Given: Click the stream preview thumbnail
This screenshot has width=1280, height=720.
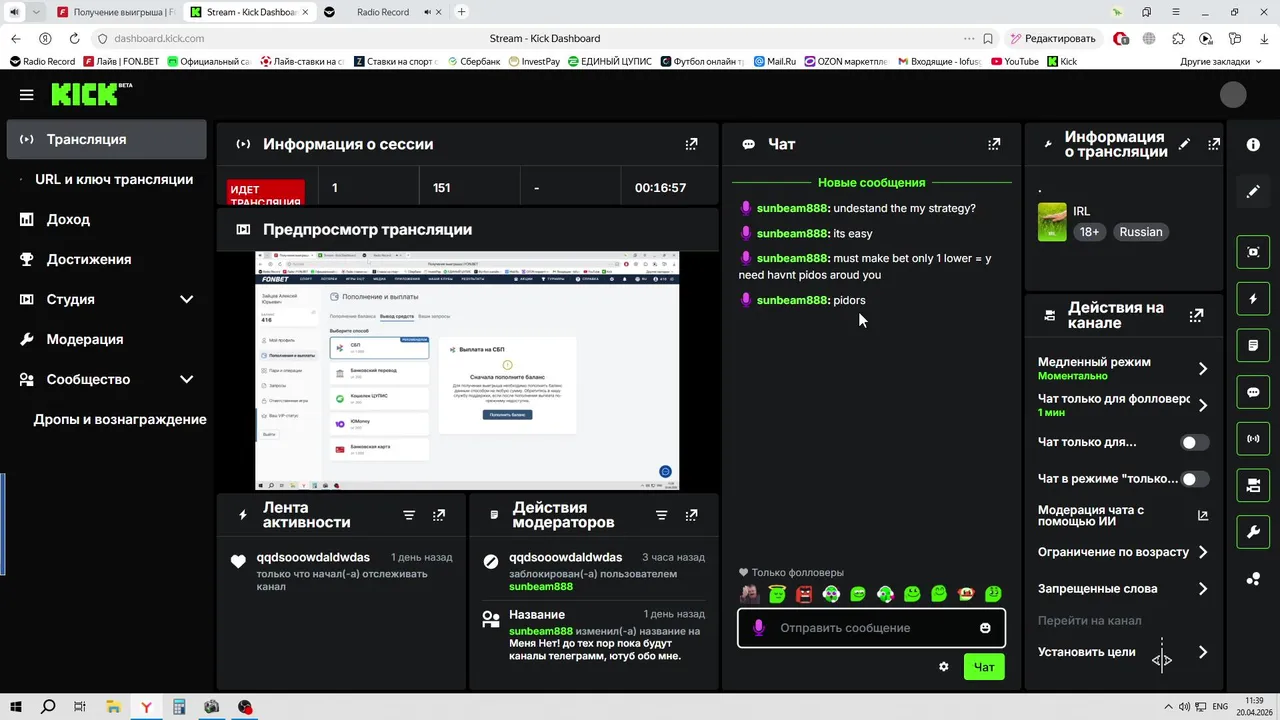Looking at the screenshot, I should 467,371.
